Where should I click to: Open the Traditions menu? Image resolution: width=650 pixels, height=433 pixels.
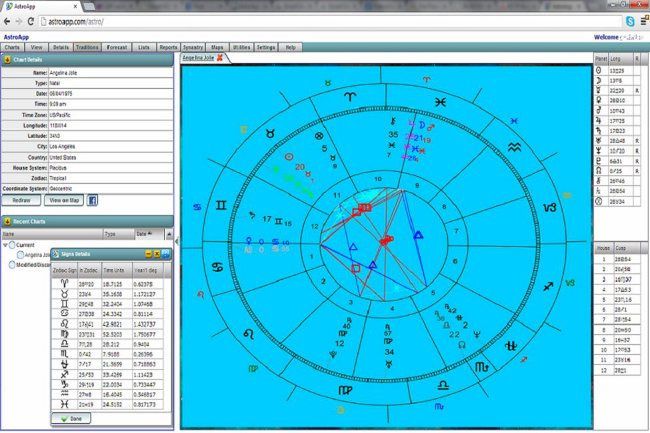(x=87, y=47)
